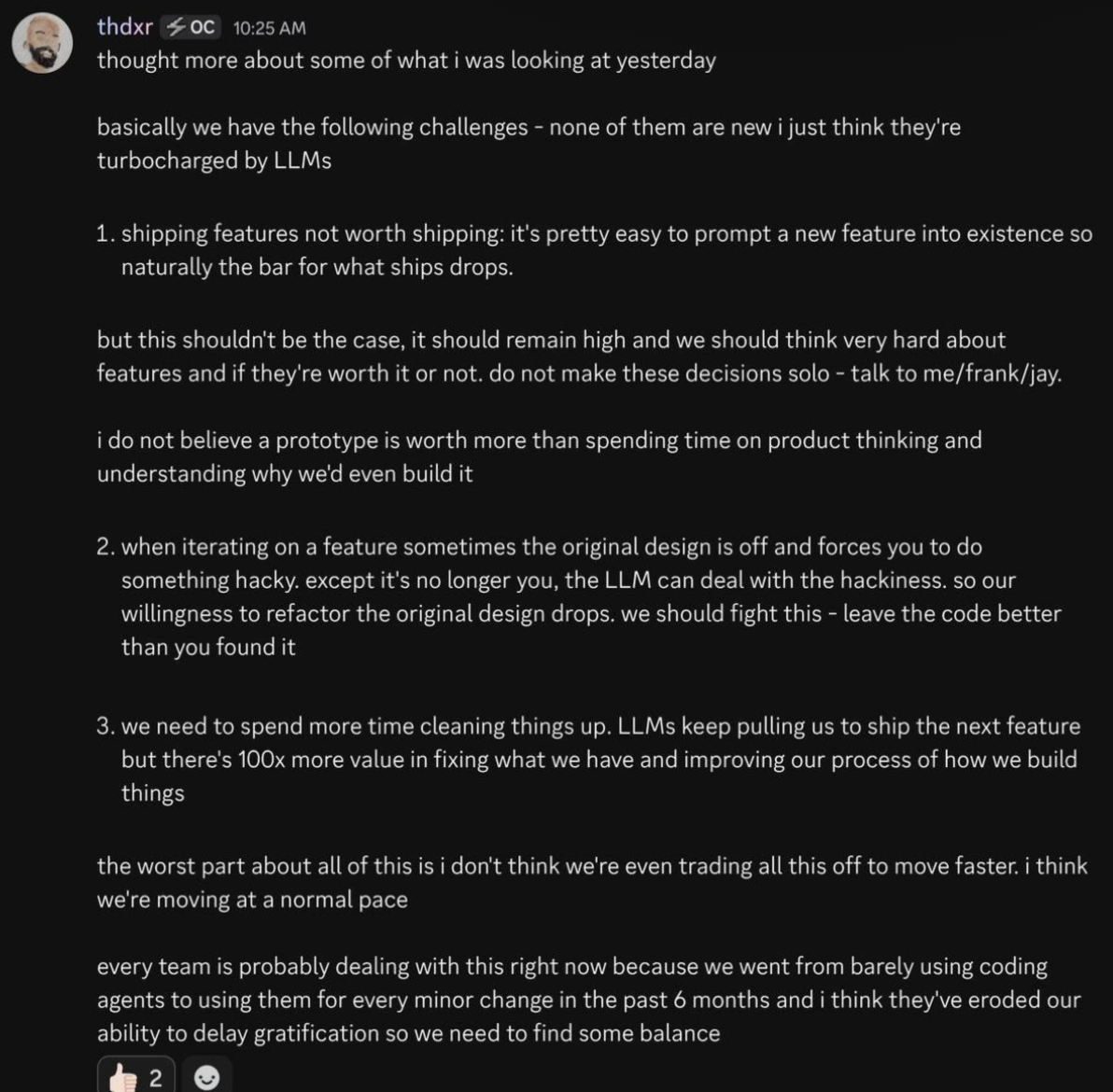Viewport: 1113px width, 1092px height.
Task: Click the "1." list number marker
Action: pos(106,234)
